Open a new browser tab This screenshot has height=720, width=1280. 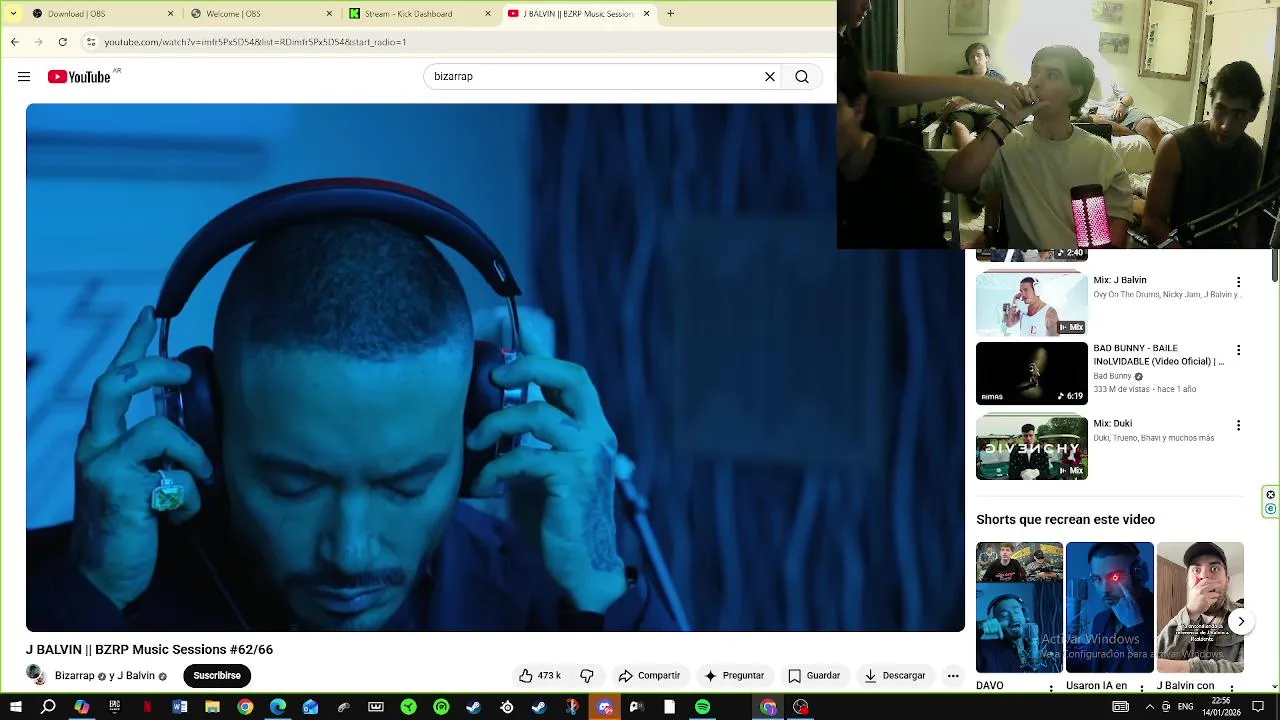tap(671, 14)
